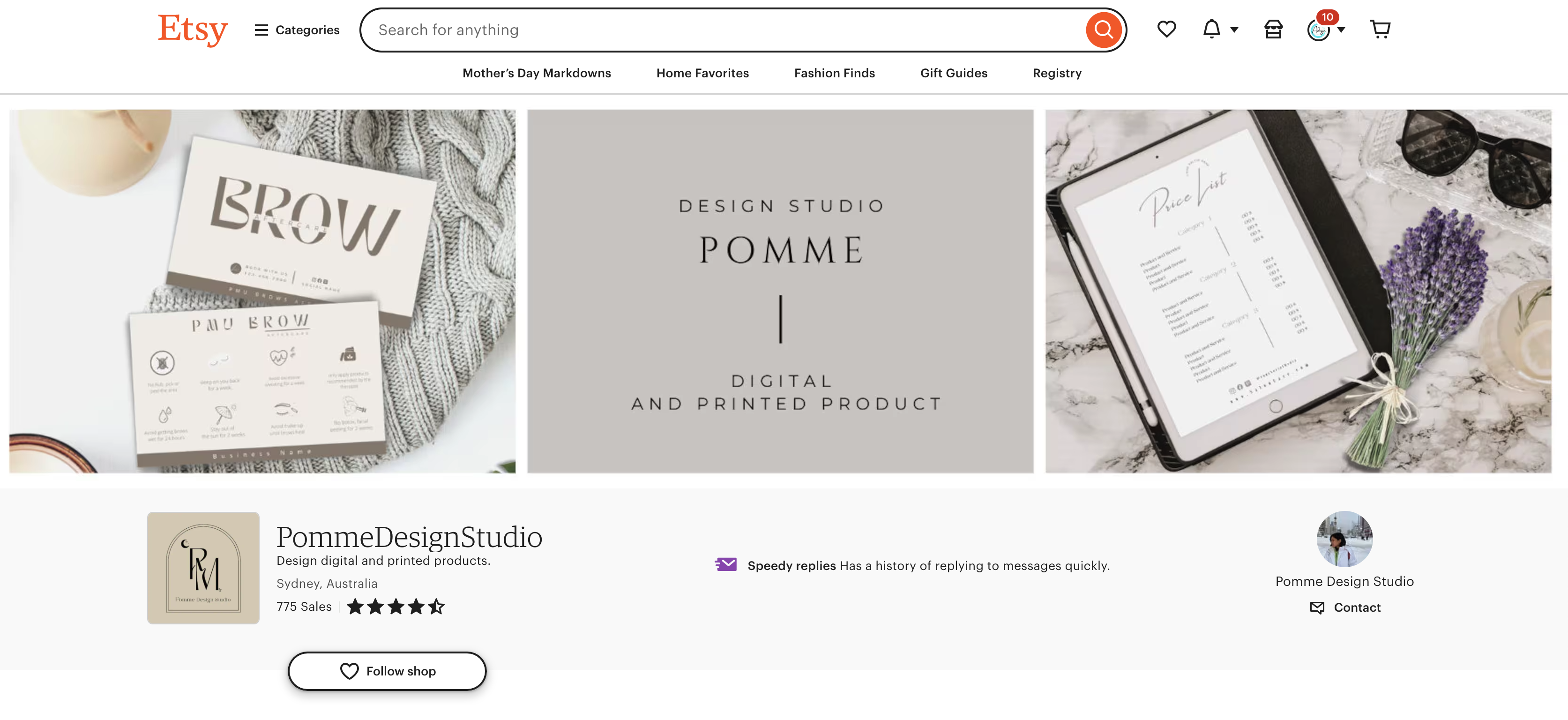Open the Categories hamburger menu

[297, 30]
